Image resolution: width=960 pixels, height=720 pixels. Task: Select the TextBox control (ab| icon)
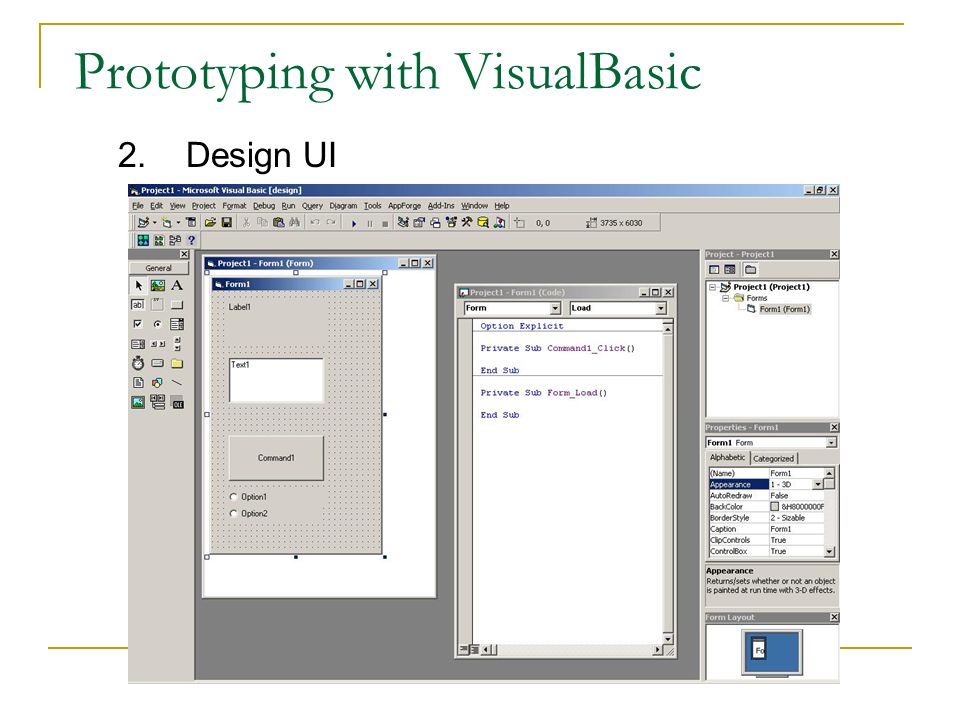point(138,304)
